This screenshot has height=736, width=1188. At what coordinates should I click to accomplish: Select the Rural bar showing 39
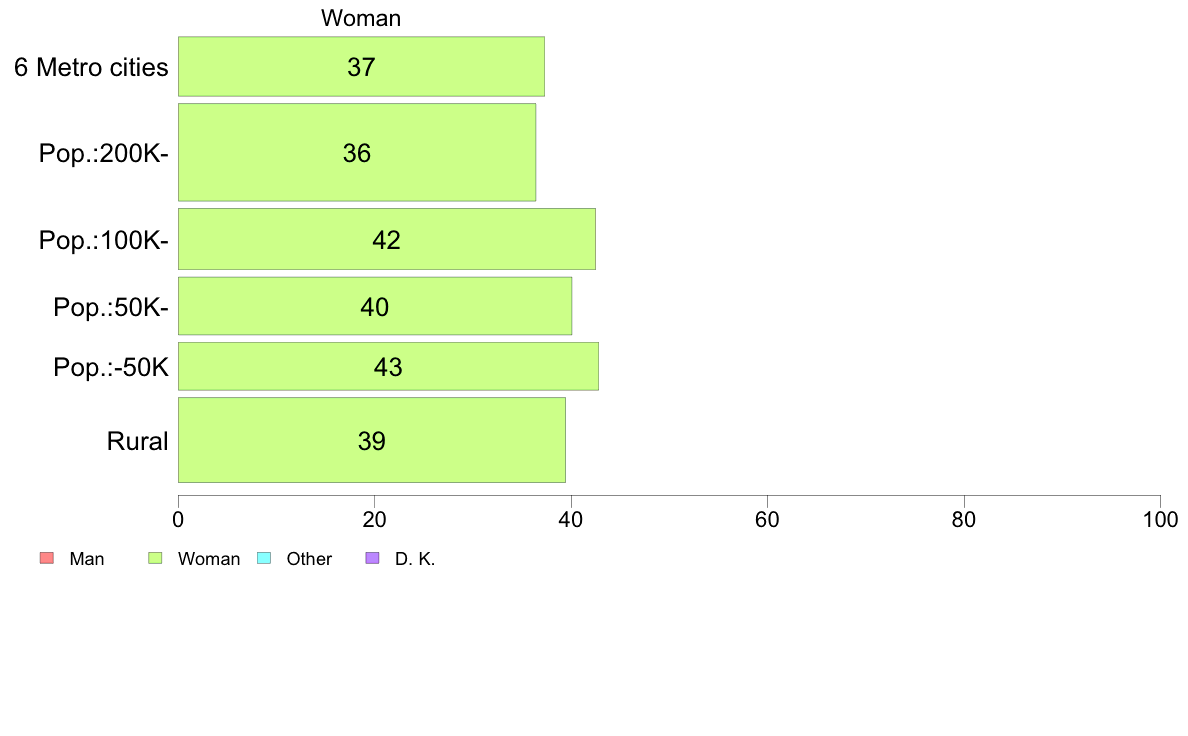[371, 440]
